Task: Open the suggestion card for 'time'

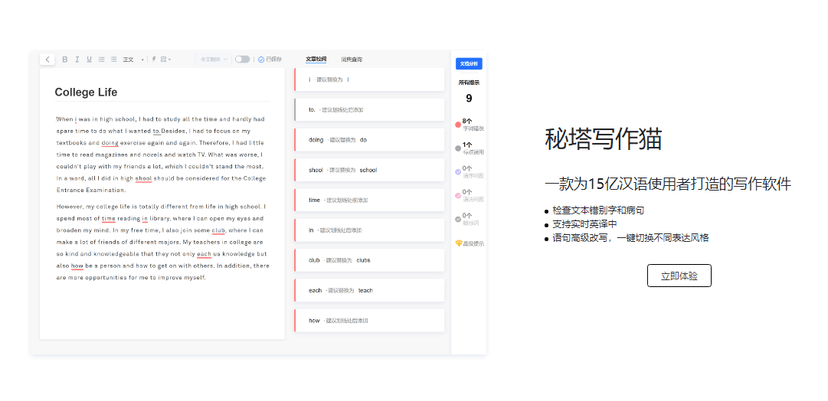Action: click(369, 200)
